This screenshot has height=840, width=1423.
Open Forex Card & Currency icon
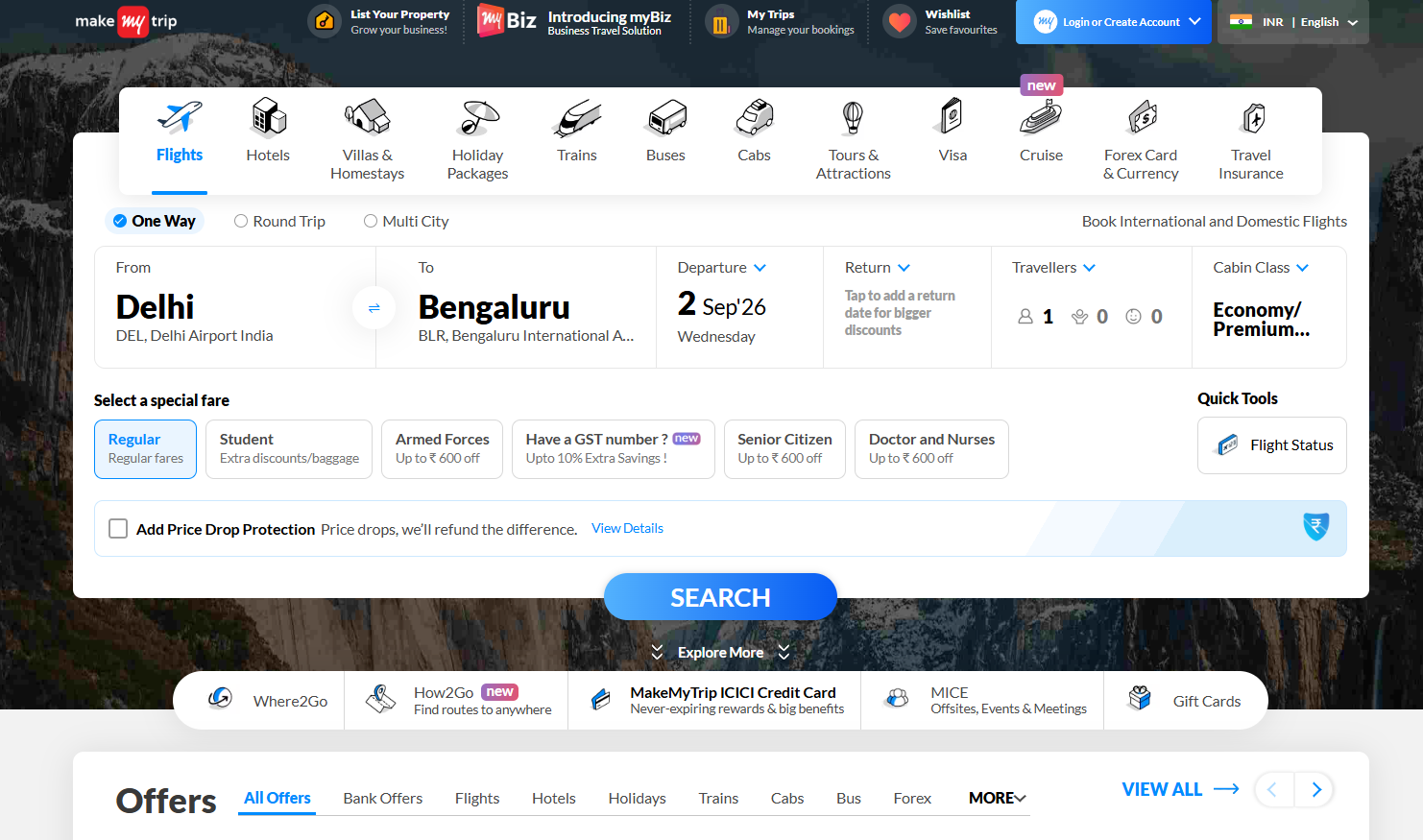coord(1142,118)
